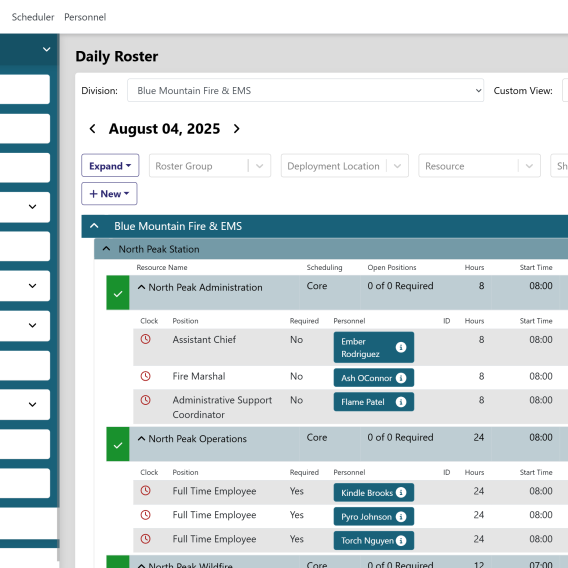Open info icon on Ember Rodriguez
The image size is (568, 568).
click(x=401, y=347)
